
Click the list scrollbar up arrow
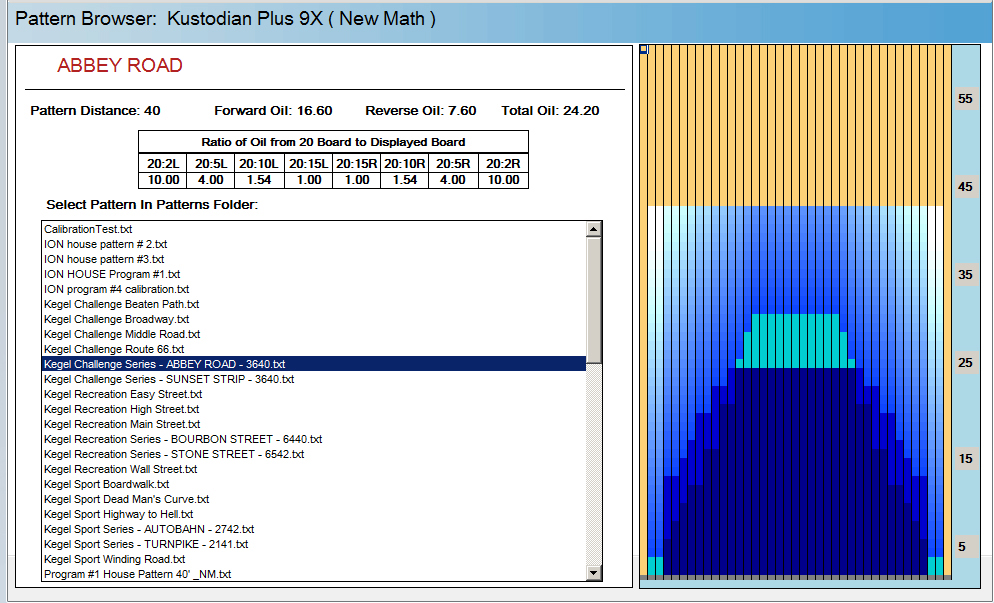[x=594, y=229]
